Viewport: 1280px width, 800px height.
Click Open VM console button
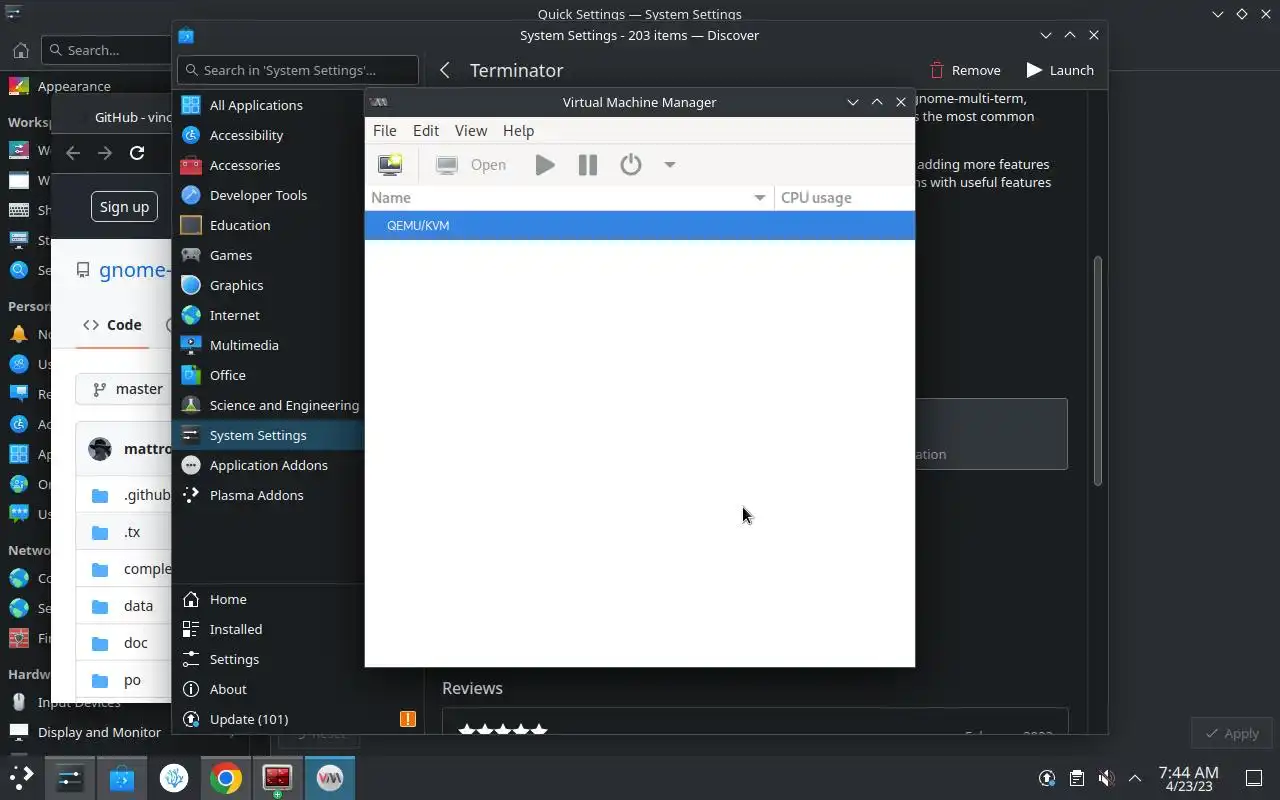pos(471,165)
